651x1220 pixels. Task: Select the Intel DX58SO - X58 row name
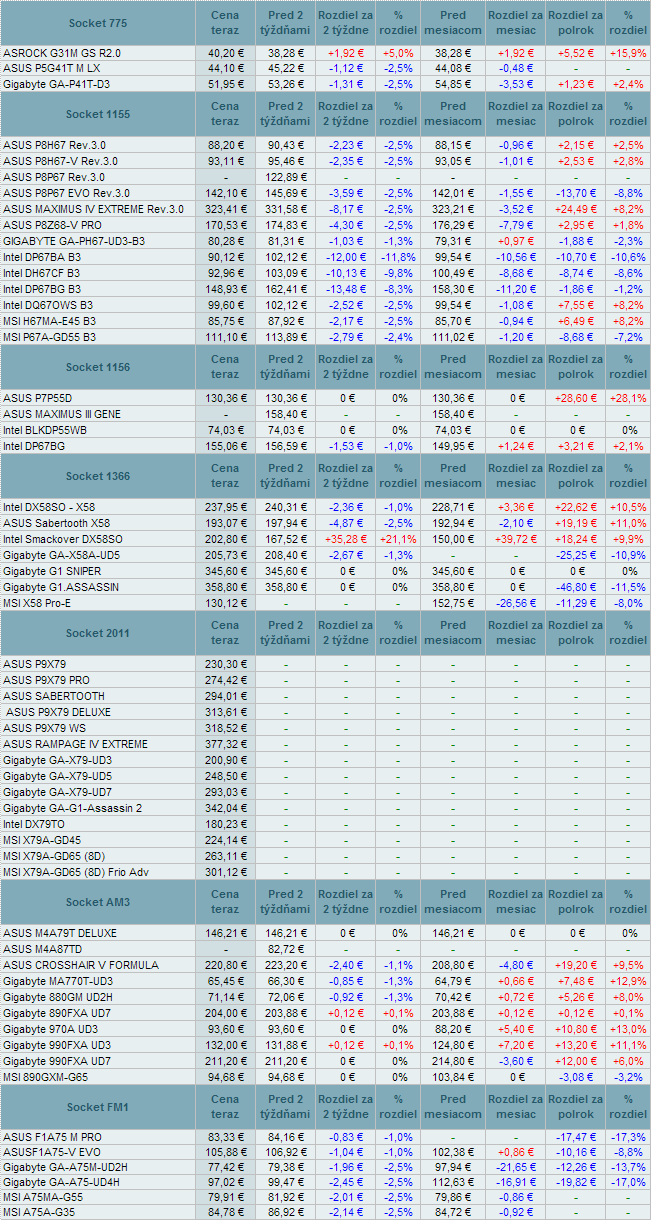(x=49, y=507)
